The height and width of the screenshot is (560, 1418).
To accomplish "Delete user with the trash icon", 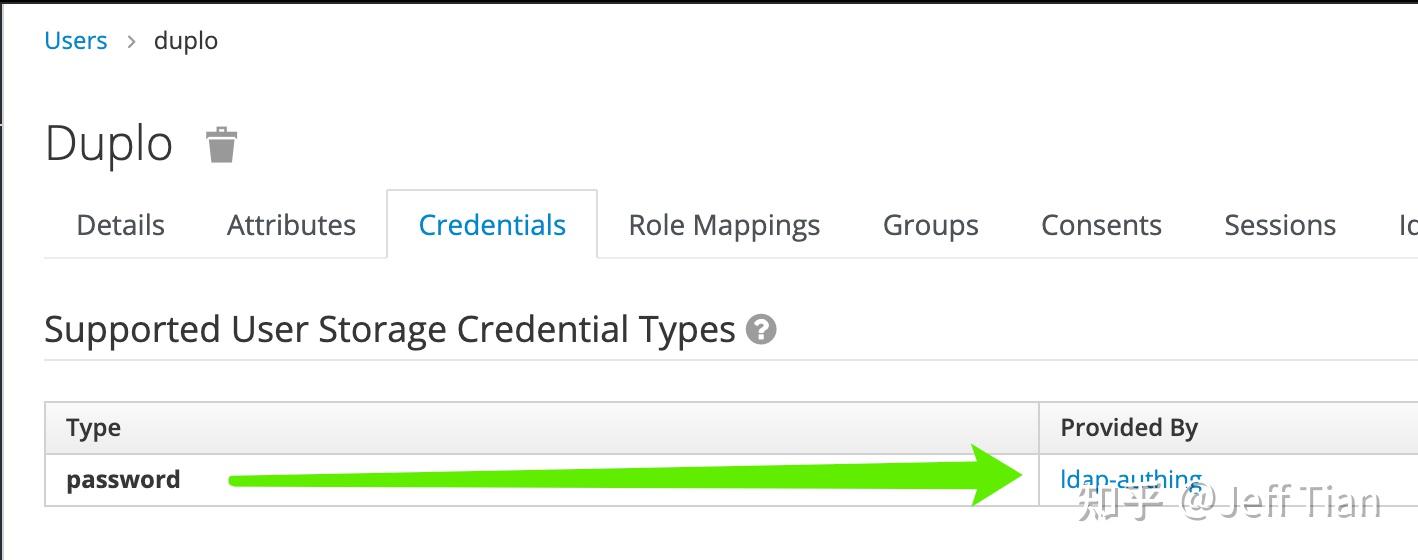I will (221, 145).
